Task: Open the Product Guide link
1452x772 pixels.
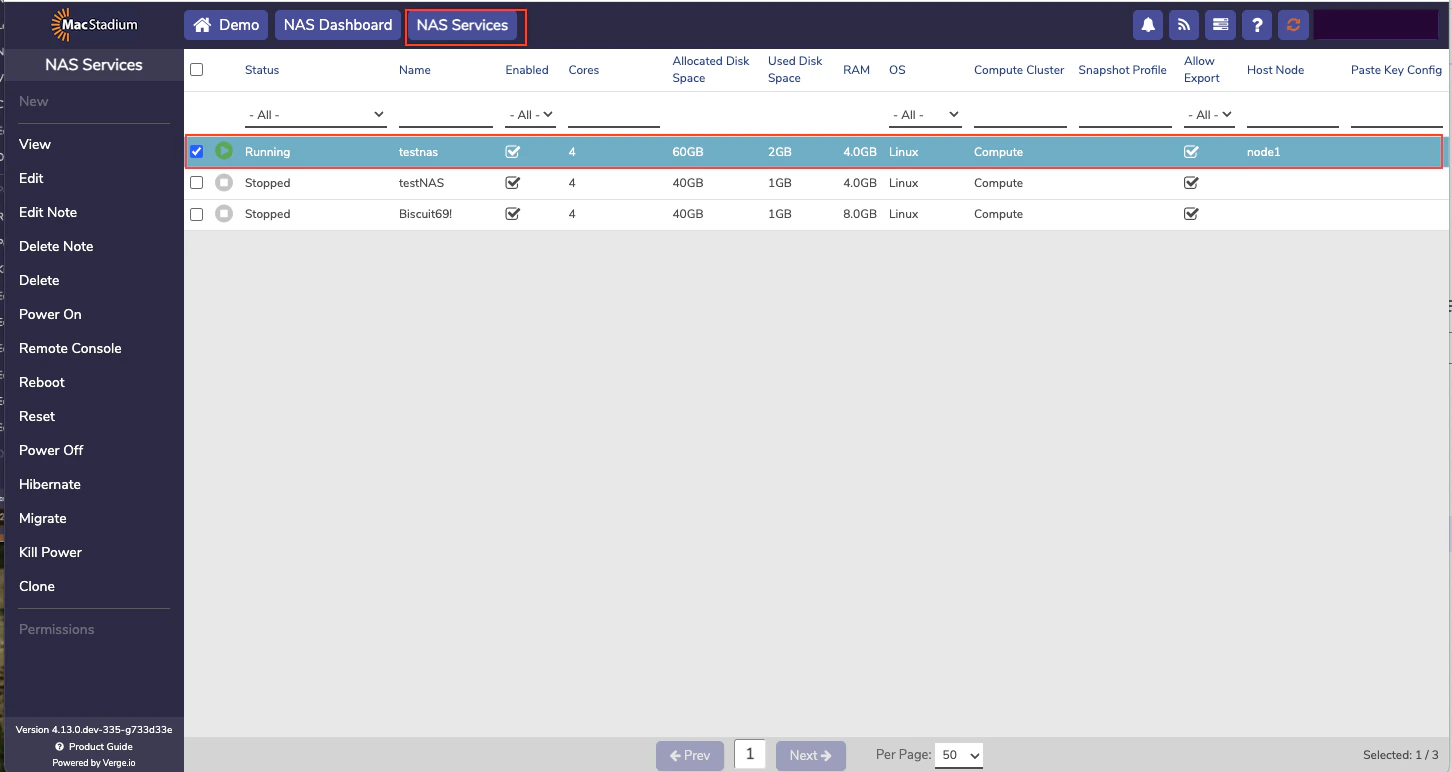Action: pyautogui.click(x=94, y=746)
